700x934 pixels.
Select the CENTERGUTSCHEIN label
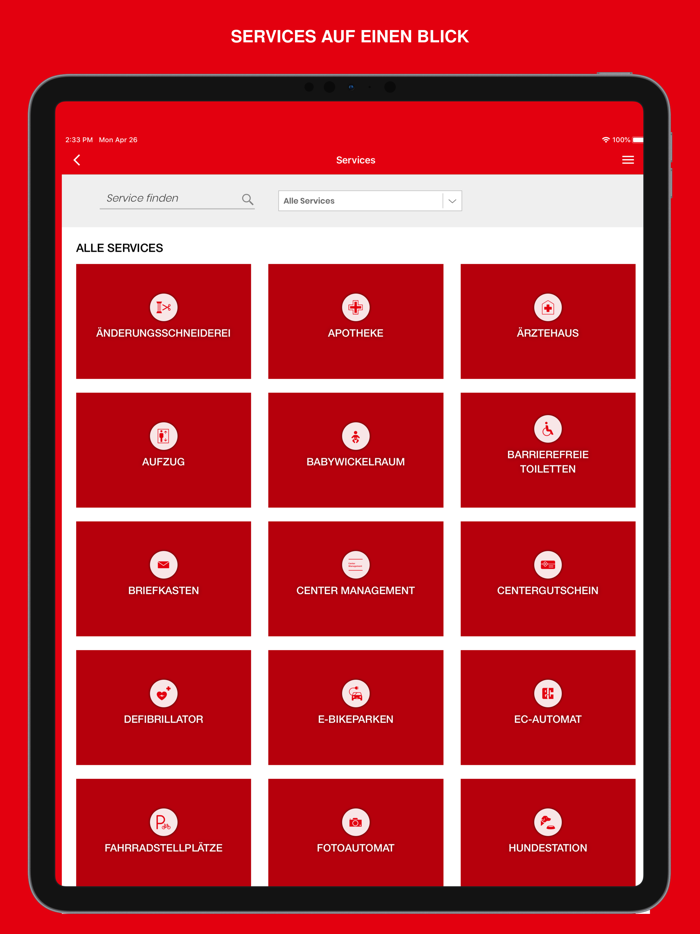[547, 590]
